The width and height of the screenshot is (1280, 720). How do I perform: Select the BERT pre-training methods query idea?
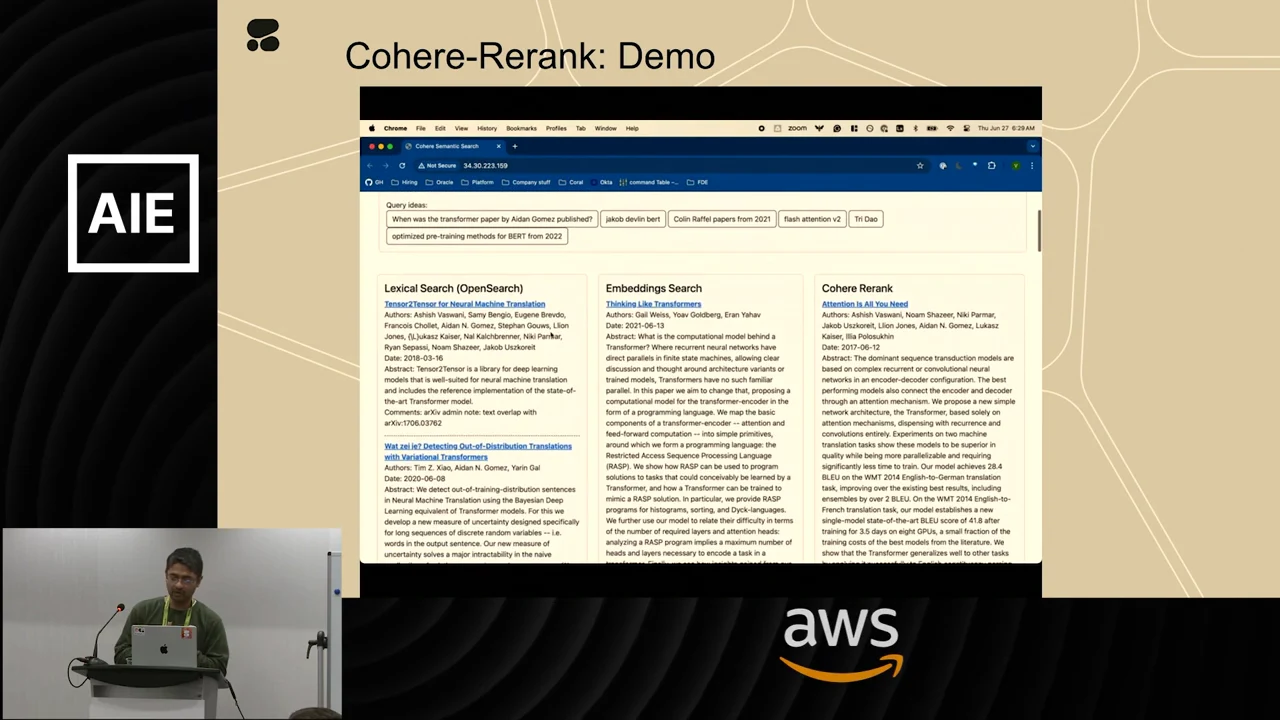477,236
